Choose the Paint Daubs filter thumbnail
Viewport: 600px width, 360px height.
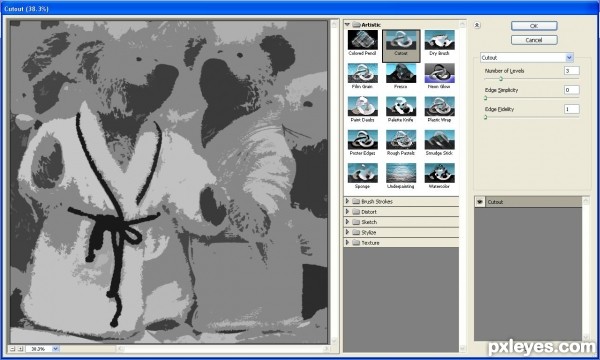pos(362,106)
